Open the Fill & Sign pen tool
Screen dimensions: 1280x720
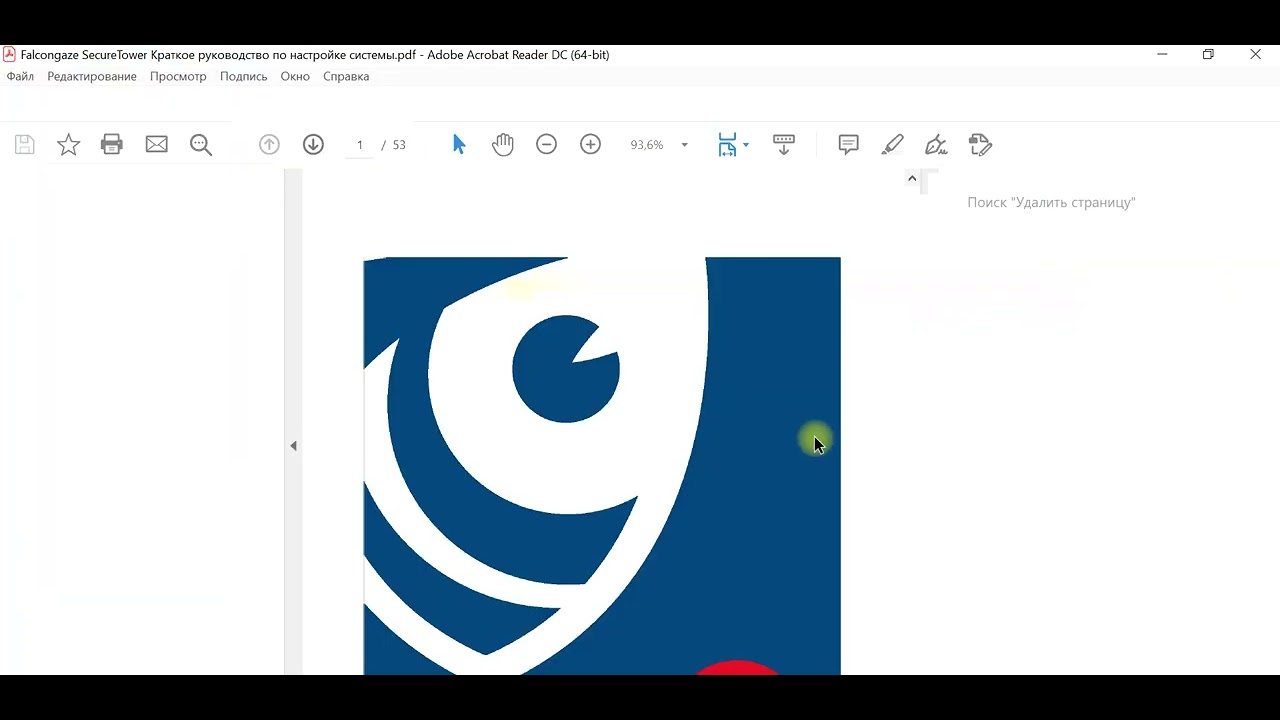[x=936, y=145]
